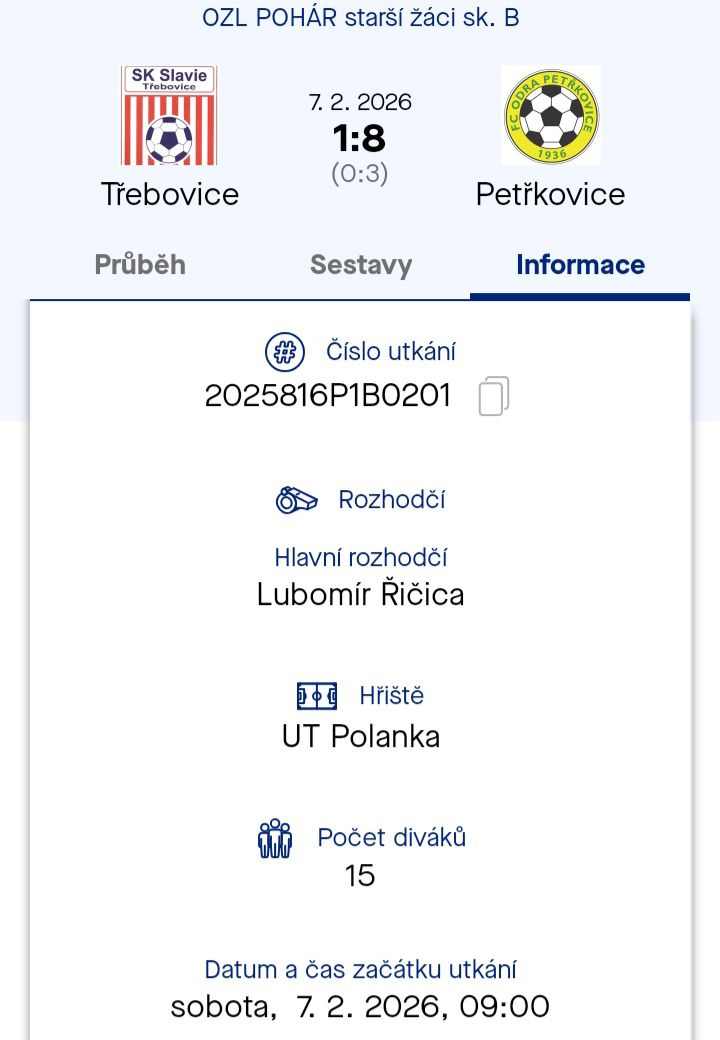The width and height of the screenshot is (720, 1040).
Task: Click the match number 2025816P1B0201
Action: 328,396
